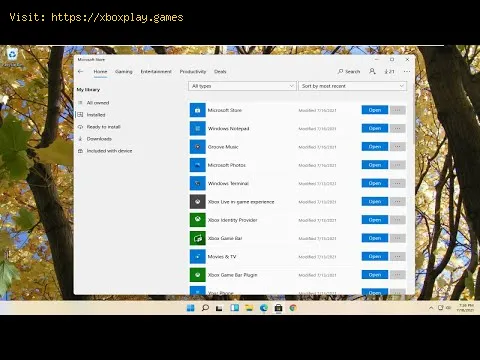Select Installed in My library

tap(96, 115)
